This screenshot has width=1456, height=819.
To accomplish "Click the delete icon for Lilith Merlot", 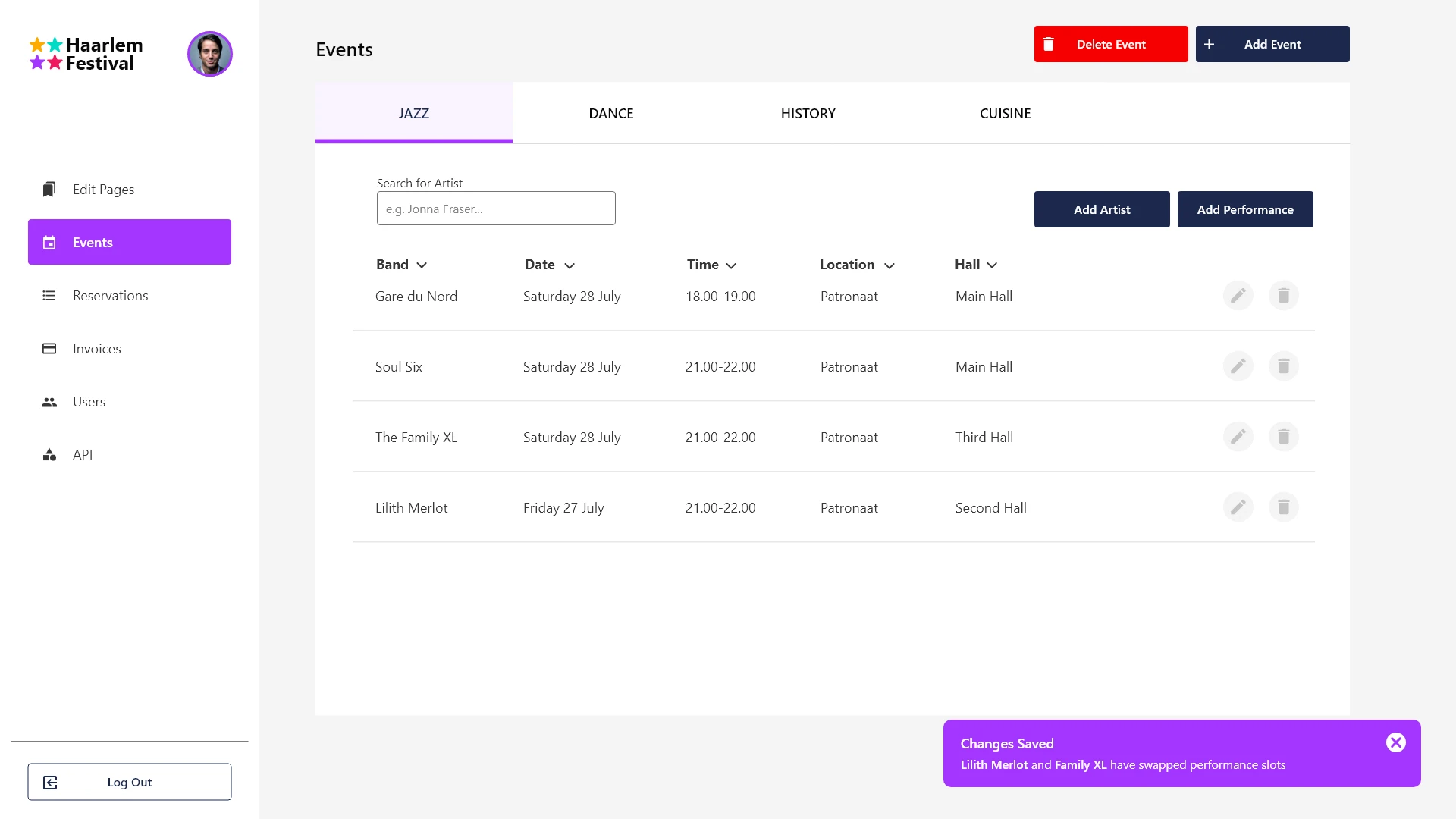I will tap(1283, 507).
